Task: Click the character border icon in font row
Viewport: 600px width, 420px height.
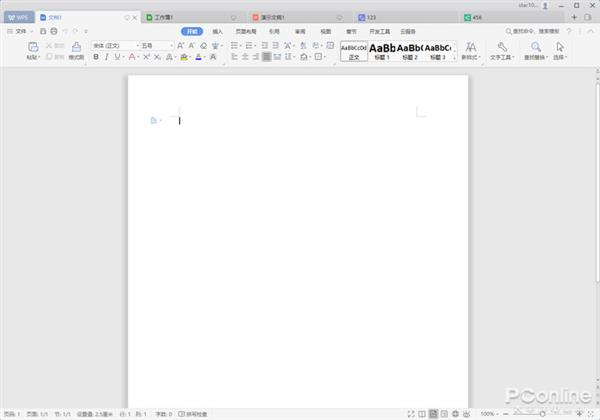Action: pos(213,57)
